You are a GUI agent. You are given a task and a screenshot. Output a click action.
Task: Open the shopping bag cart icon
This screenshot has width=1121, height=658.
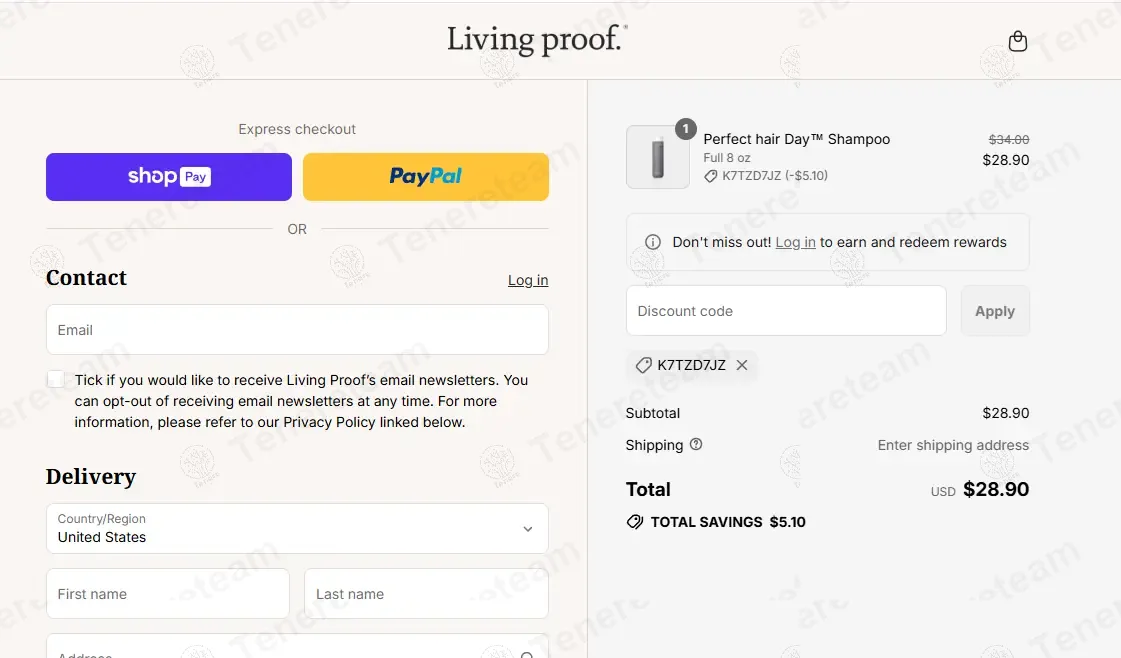tap(1018, 41)
